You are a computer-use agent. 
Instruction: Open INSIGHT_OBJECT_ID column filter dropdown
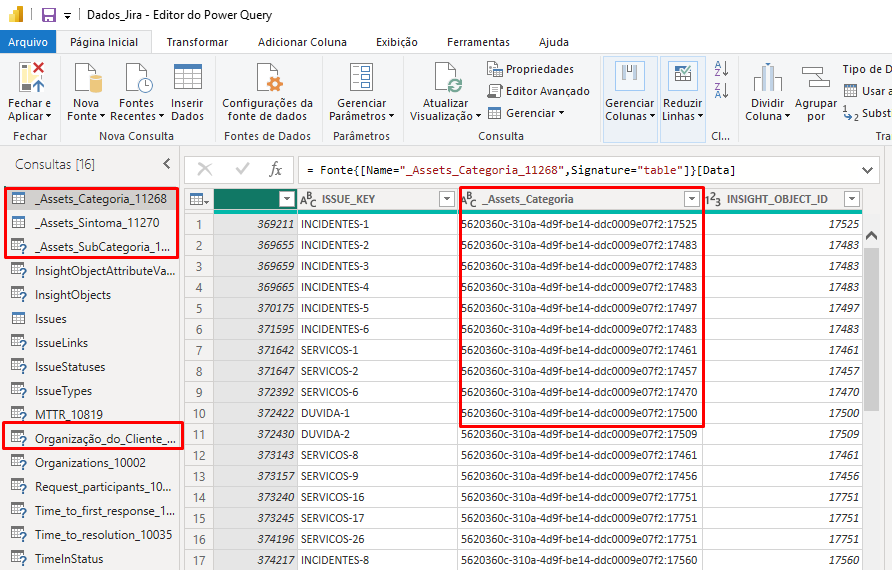[852, 199]
